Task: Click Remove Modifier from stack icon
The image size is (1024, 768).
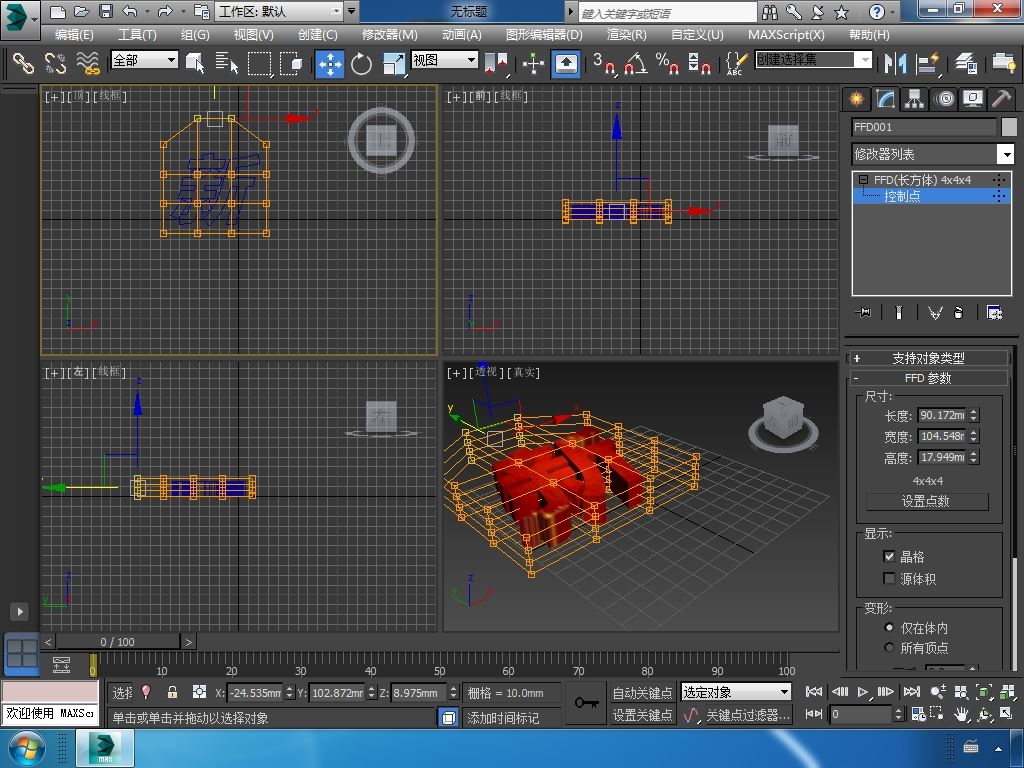Action: coord(958,313)
